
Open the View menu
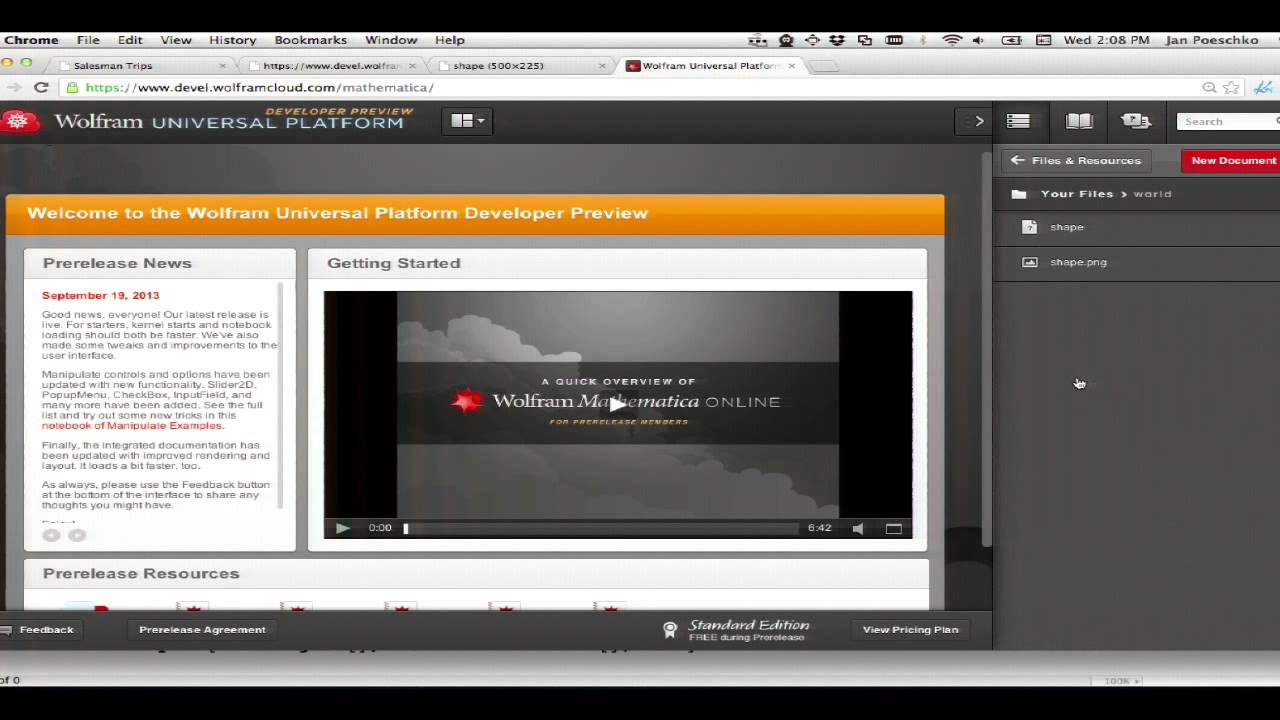(x=176, y=40)
